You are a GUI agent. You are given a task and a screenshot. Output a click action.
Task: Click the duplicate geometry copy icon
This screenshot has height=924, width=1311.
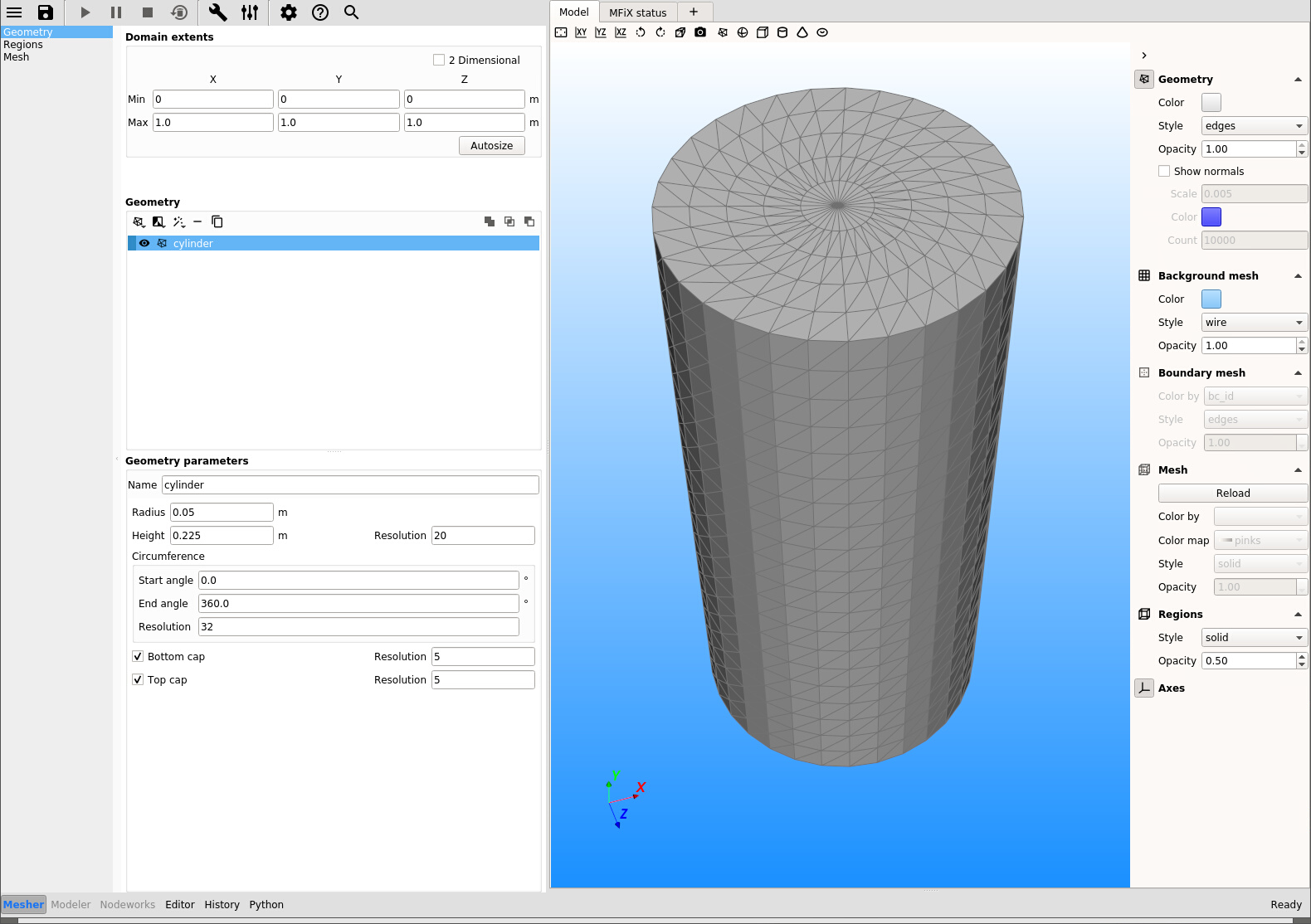217,221
